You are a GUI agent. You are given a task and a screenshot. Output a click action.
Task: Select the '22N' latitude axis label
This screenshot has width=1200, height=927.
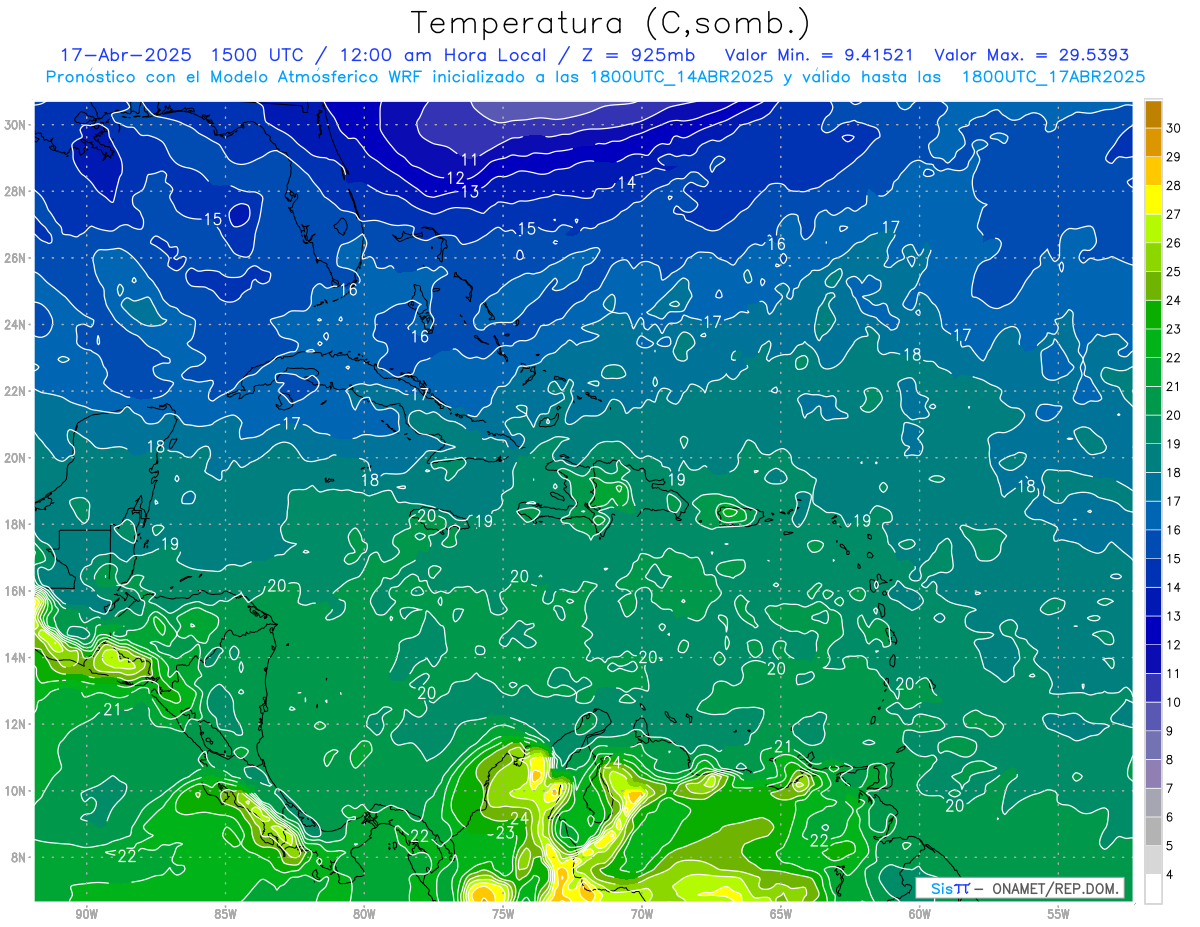point(15,391)
